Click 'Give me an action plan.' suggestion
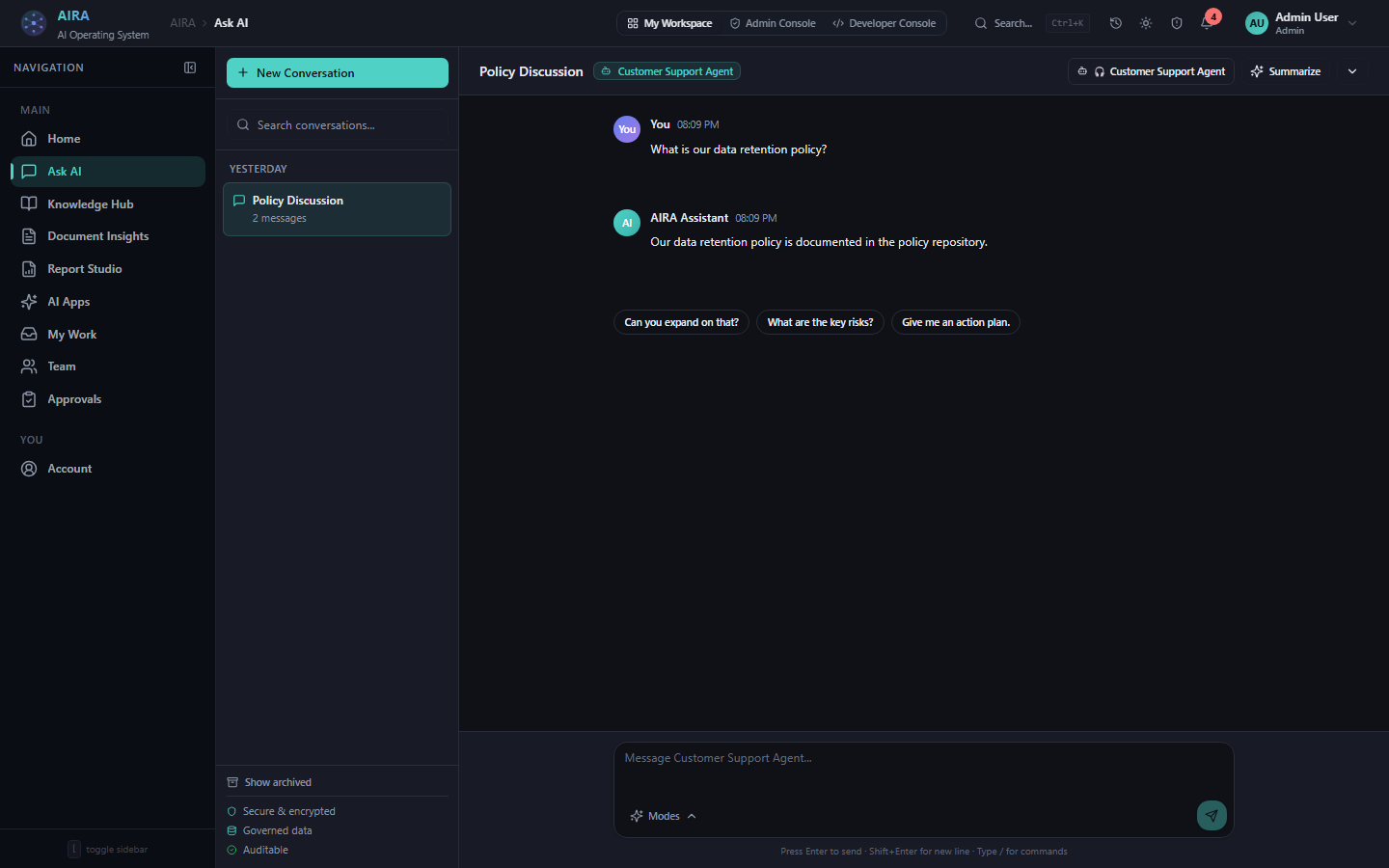This screenshot has height=868, width=1389. click(x=956, y=322)
